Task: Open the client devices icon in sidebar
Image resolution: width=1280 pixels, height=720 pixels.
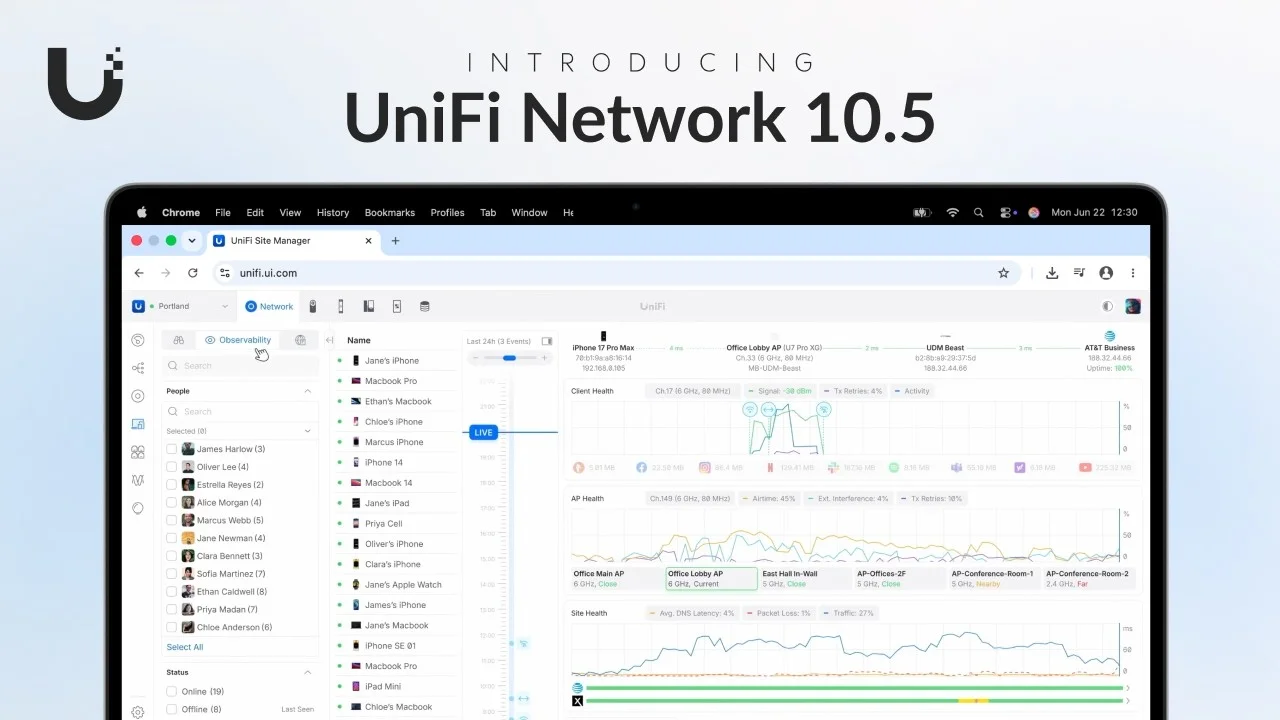Action: click(138, 424)
